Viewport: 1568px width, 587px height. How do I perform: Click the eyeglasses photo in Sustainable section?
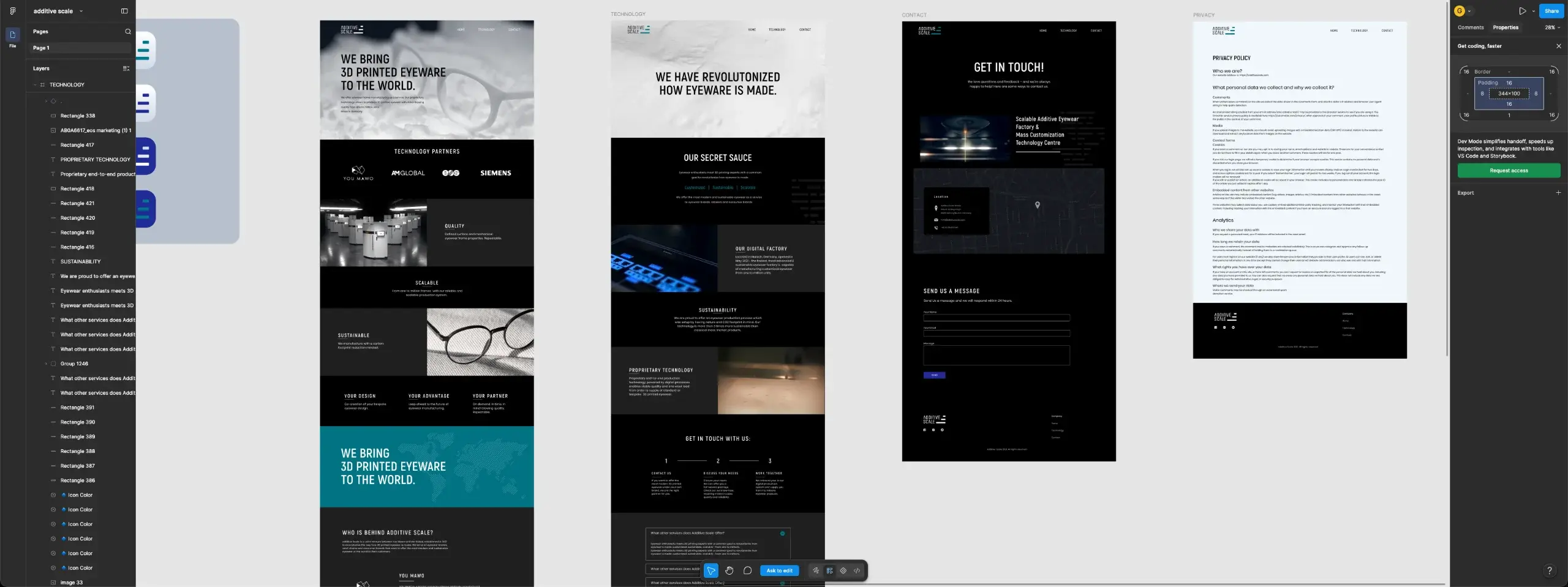[480, 342]
